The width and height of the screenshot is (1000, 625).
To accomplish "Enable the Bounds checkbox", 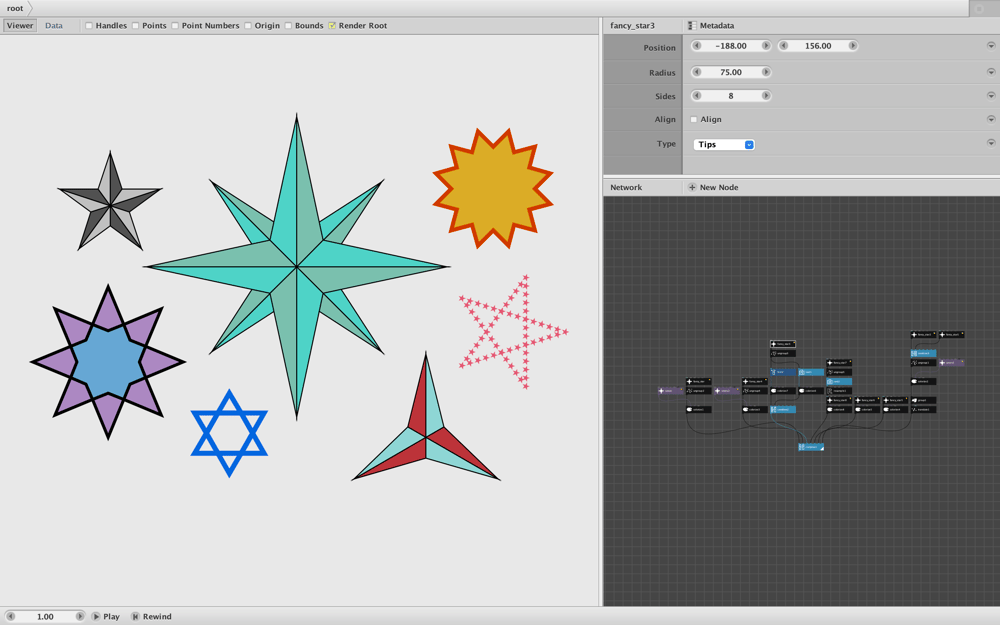I will 288,26.
